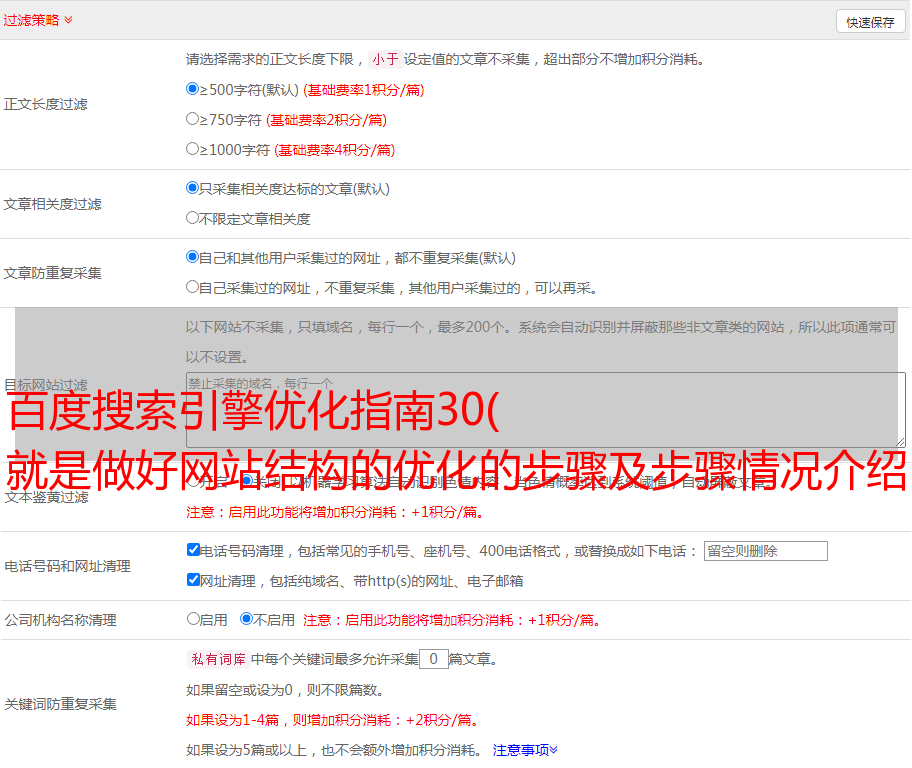Click the 私有词库 tag label
The image size is (912, 768).
coord(216,659)
